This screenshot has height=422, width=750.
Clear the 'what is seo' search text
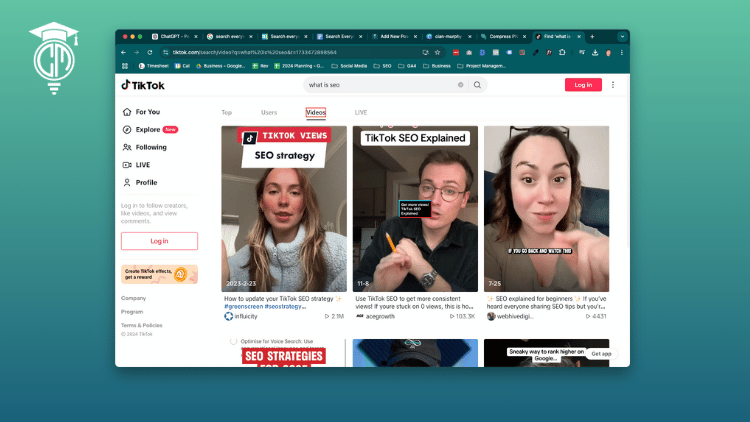tap(461, 85)
